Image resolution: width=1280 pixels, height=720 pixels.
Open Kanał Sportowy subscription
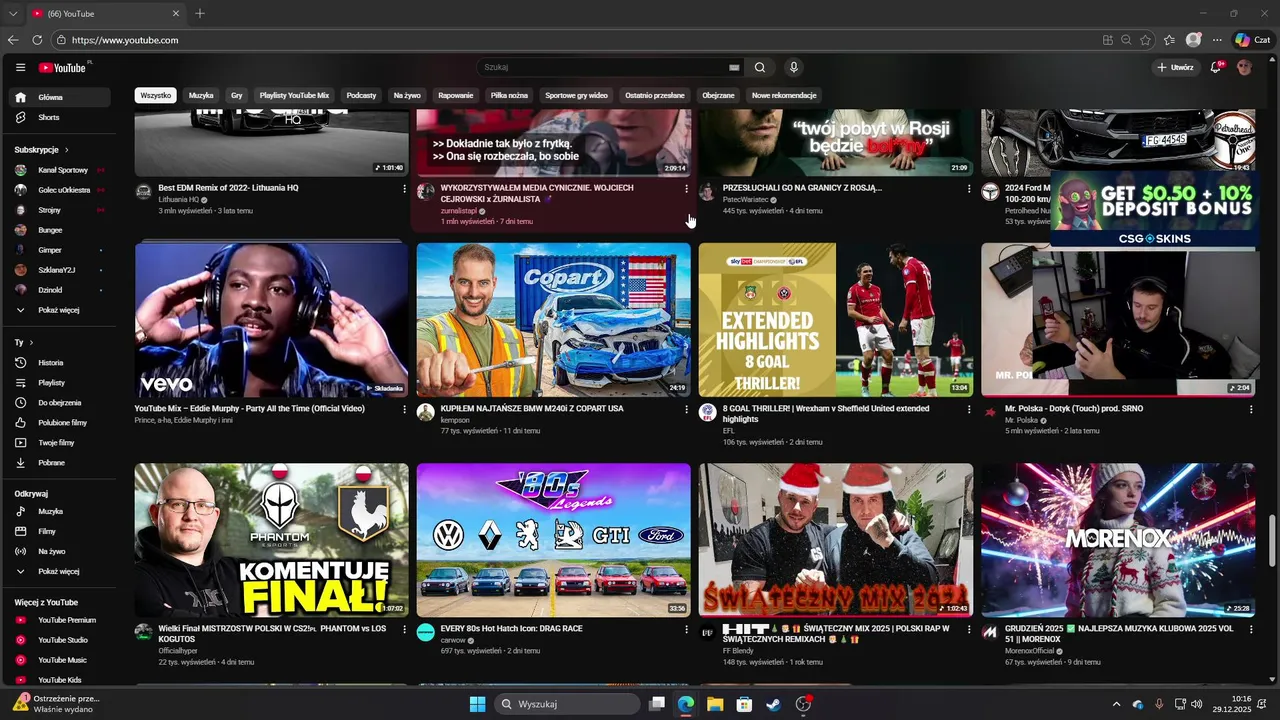coord(62,170)
